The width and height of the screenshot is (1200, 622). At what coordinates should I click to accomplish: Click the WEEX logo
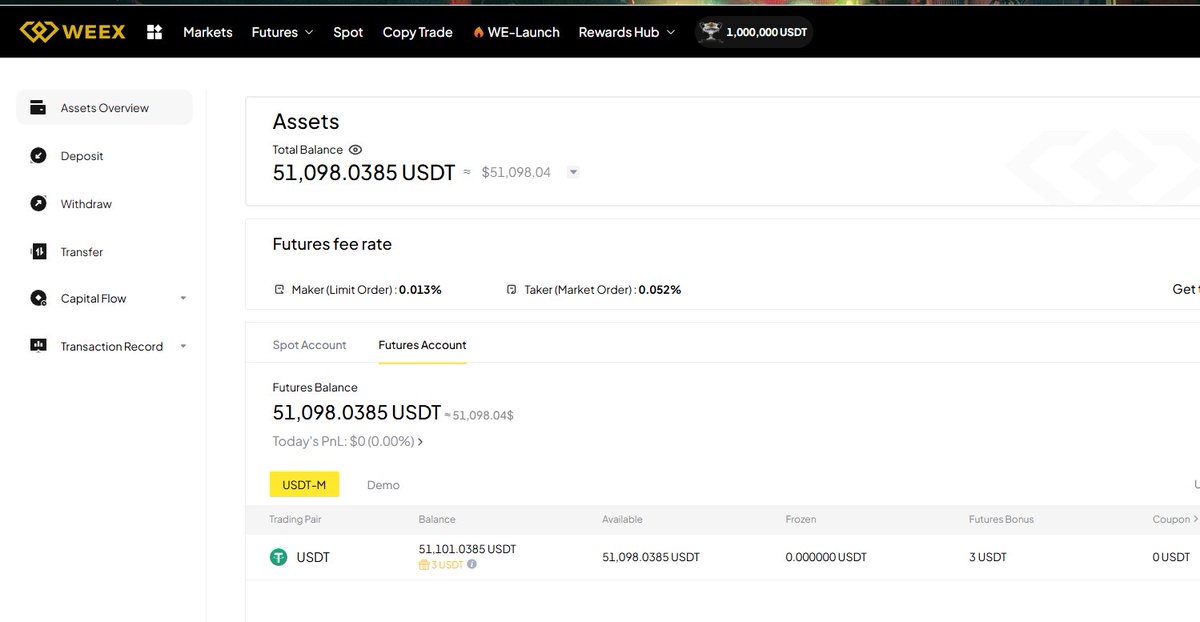click(73, 32)
